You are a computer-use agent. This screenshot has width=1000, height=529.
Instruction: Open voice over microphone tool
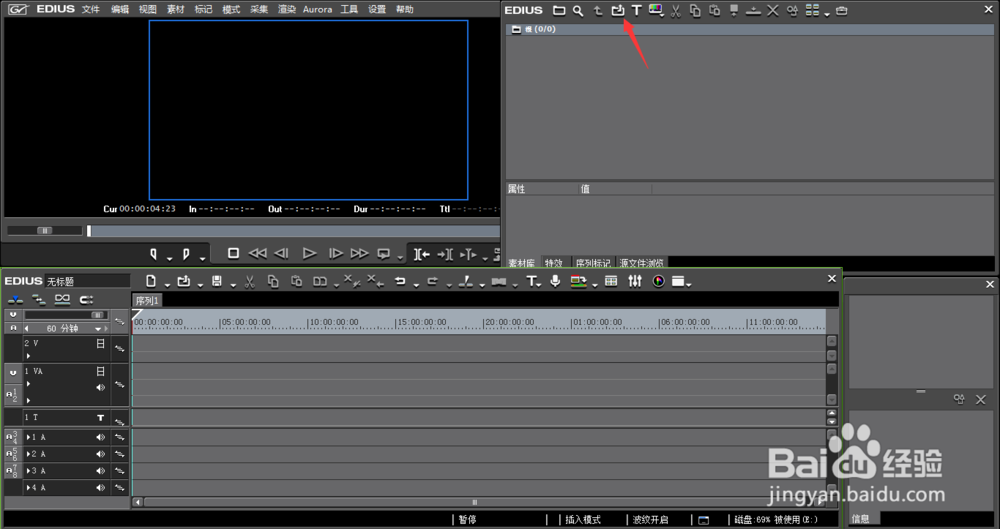555,281
